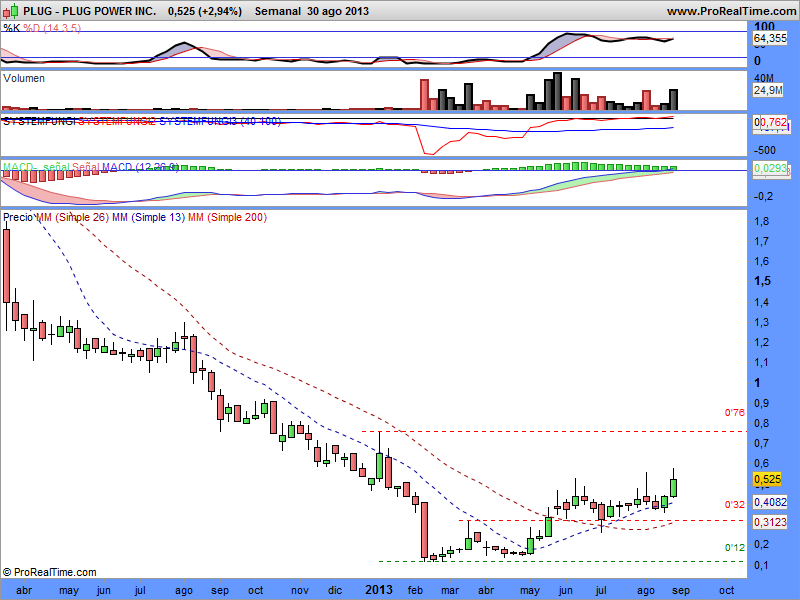Click the 1,2 price axis label
Image resolution: width=800 pixels, height=600 pixels.
tap(762, 342)
